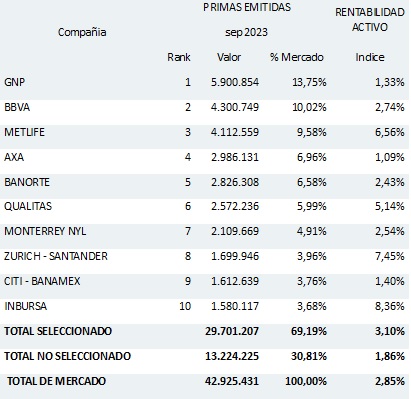
Task: Select the RENTABILIDAD ACTIVO header
Action: click(x=370, y=20)
